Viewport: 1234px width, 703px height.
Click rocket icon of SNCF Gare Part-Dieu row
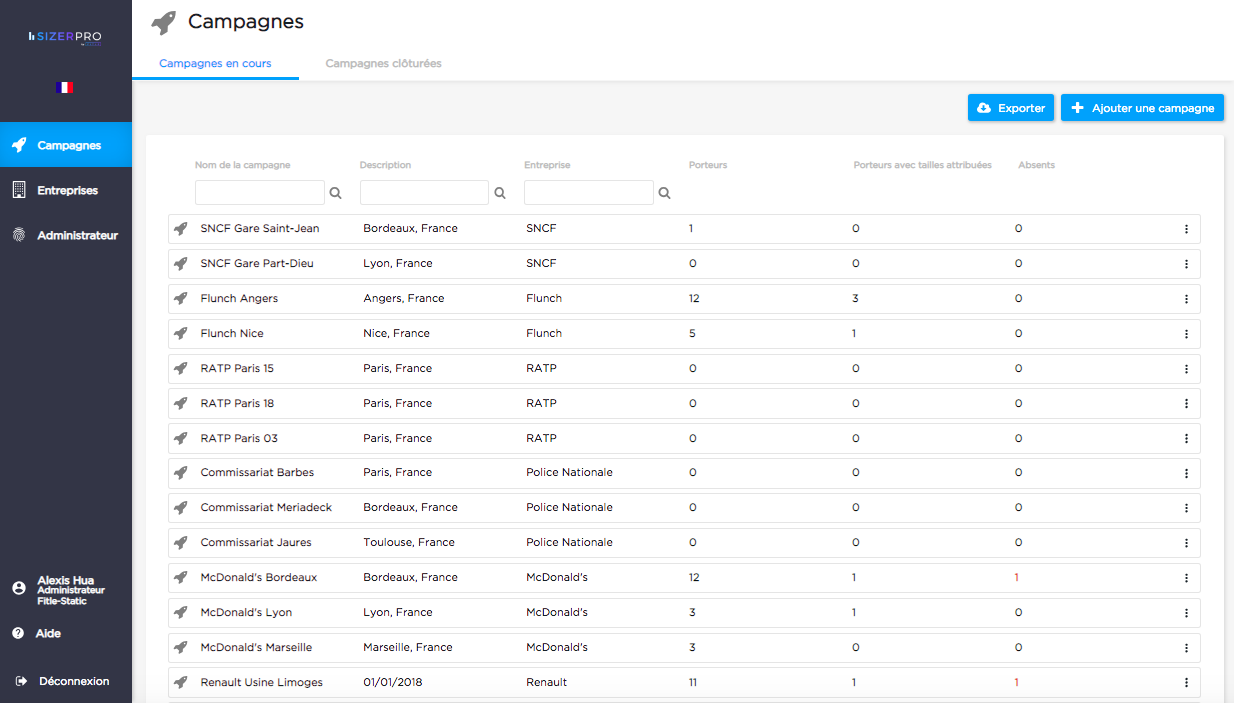coord(180,264)
